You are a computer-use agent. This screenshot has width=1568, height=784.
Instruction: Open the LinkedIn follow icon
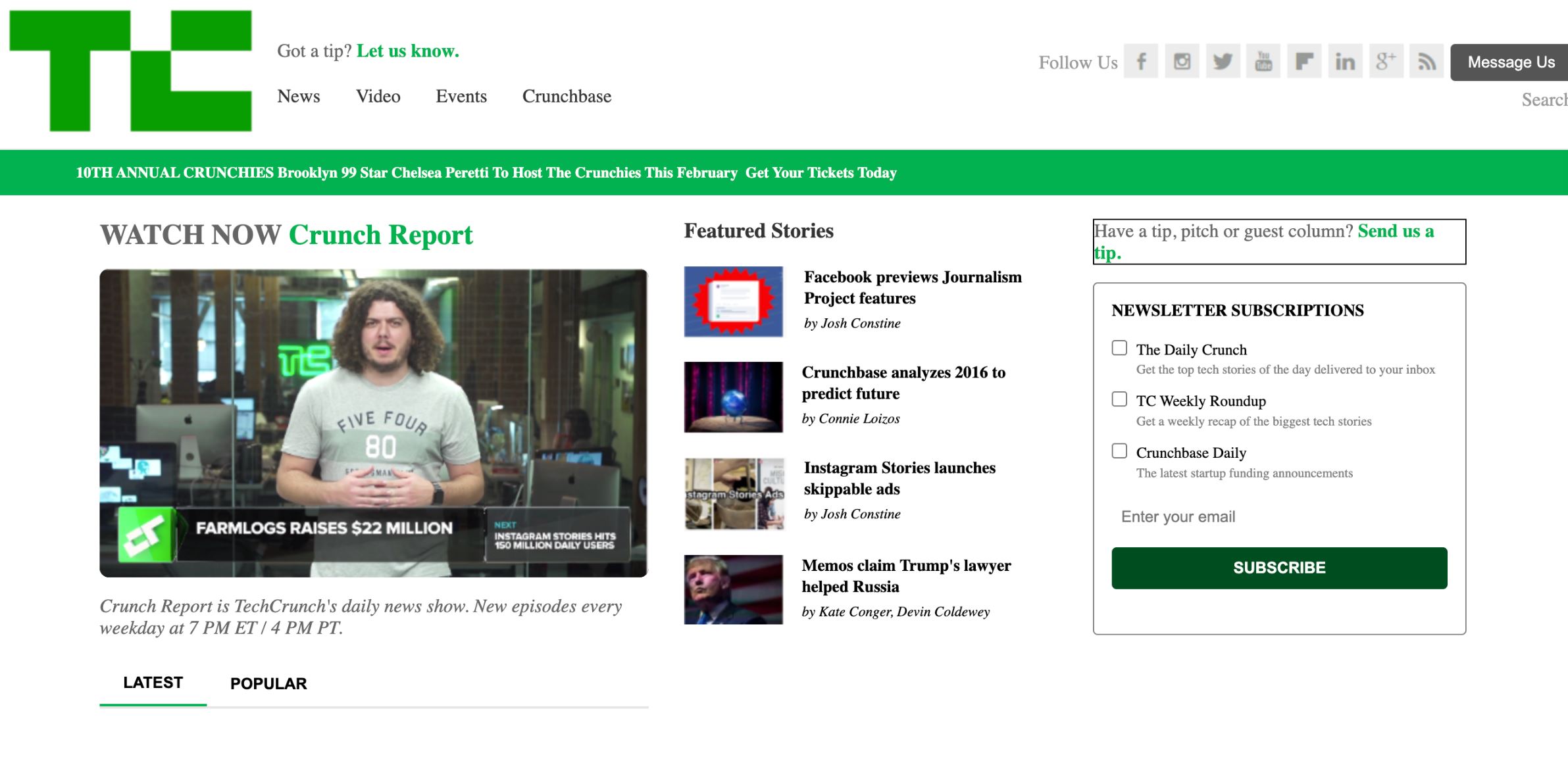point(1345,61)
